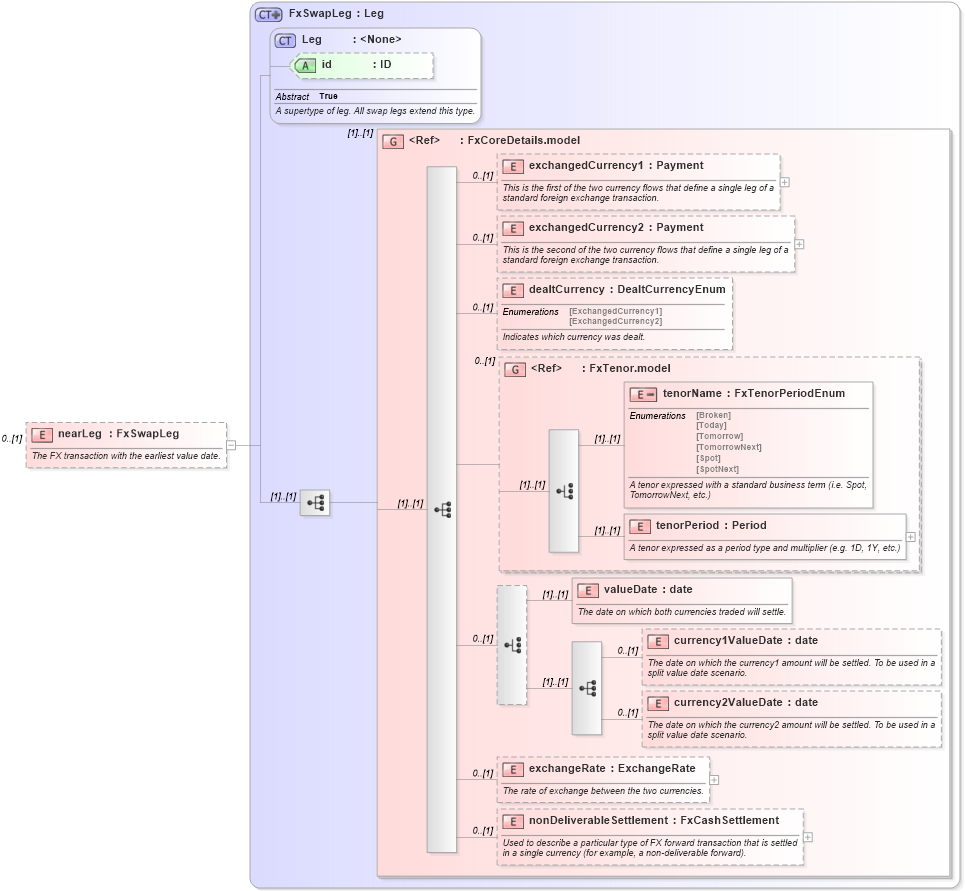Click 'tenorName : FxTenorPeriodEnum' label
This screenshot has width=965, height=891.
coord(754,394)
